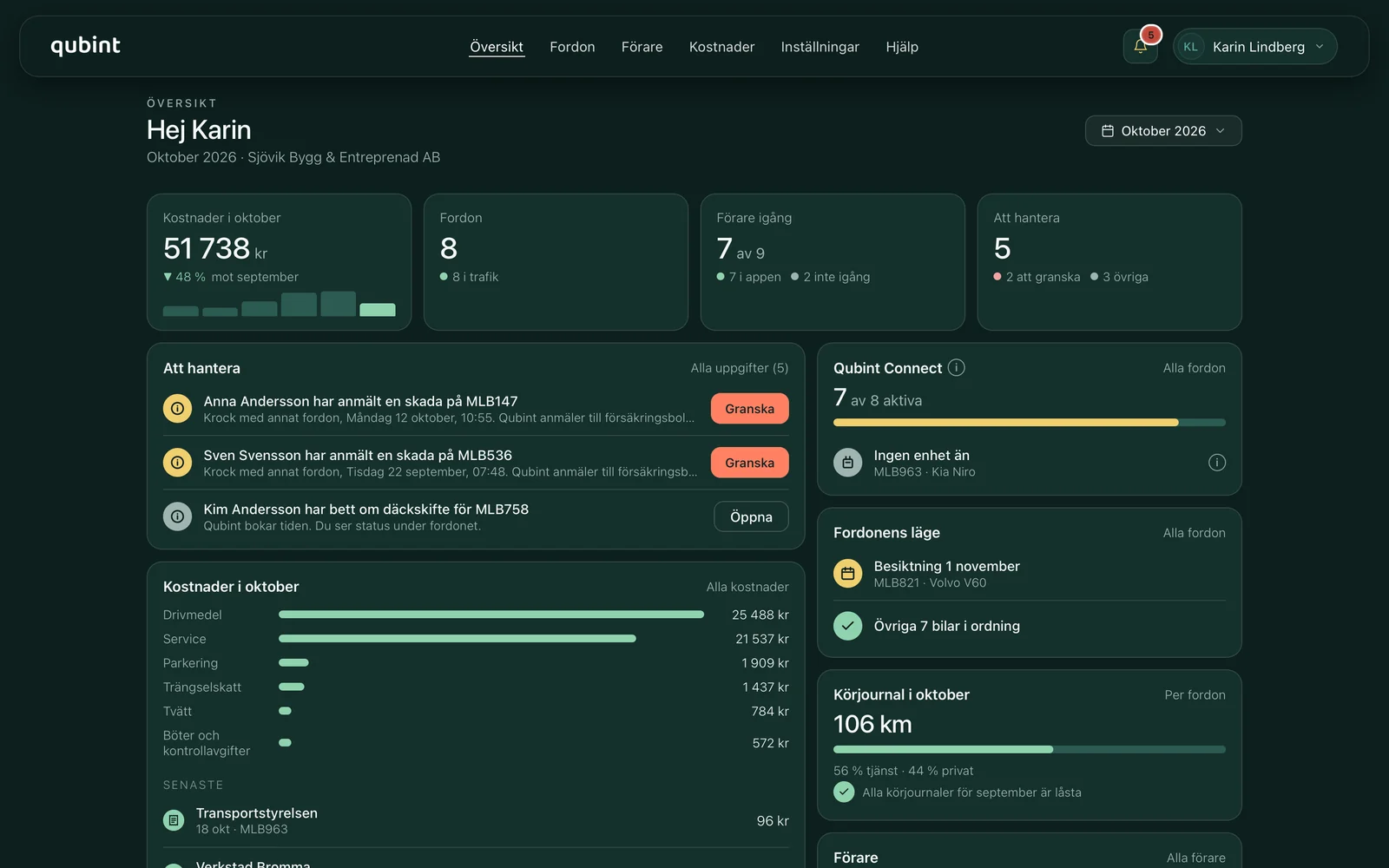Open the Fordon section

572,47
